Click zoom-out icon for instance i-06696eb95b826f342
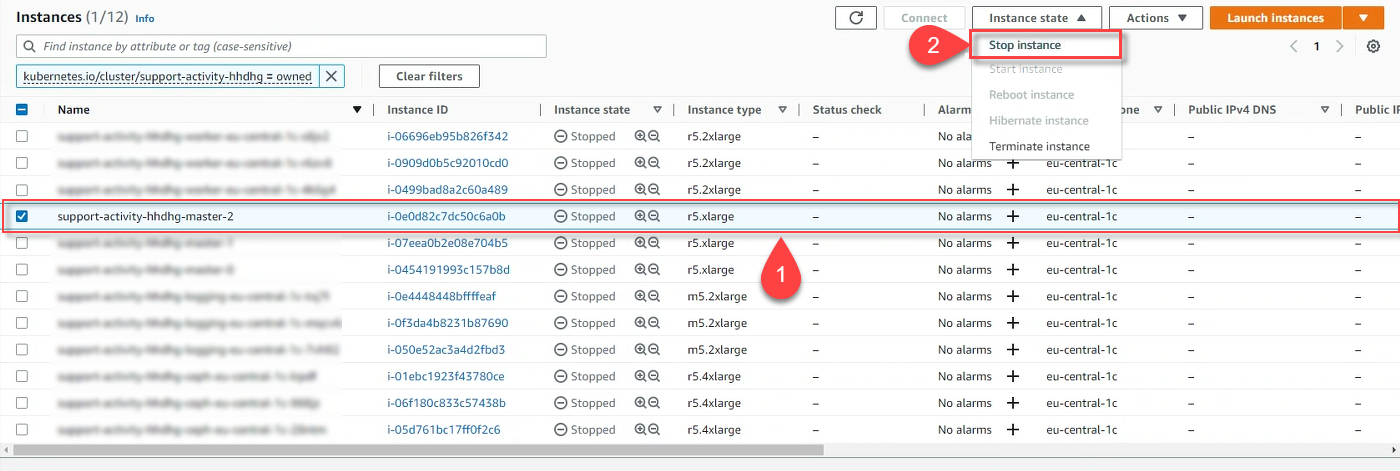 (x=654, y=136)
